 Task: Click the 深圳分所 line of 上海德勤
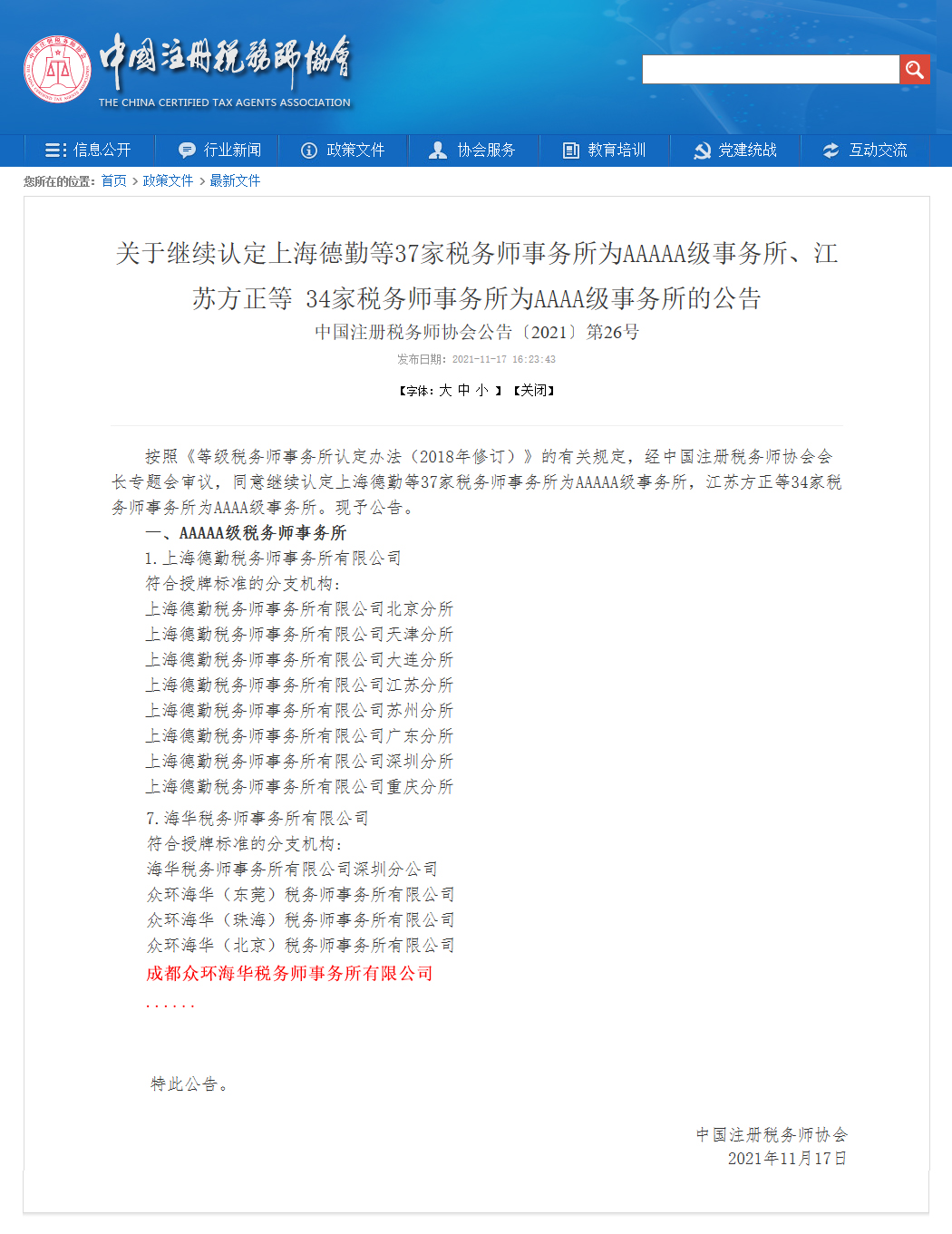(x=299, y=762)
